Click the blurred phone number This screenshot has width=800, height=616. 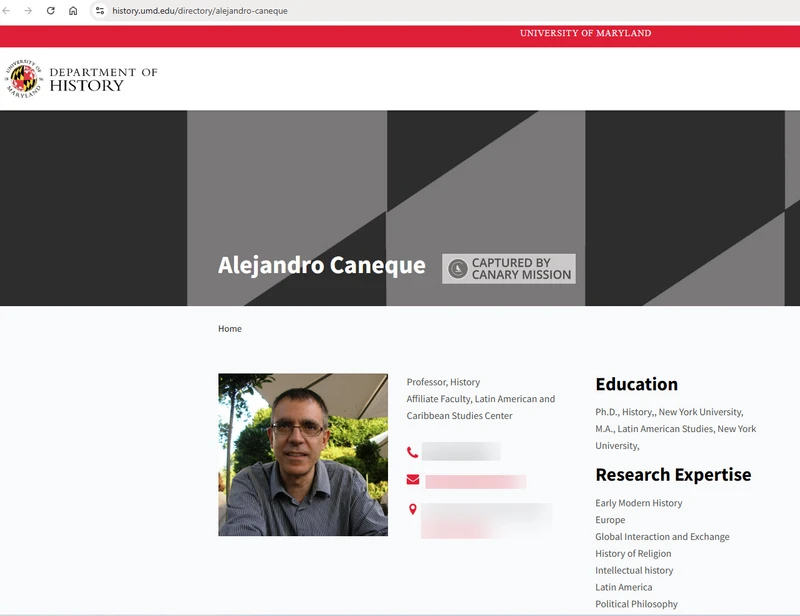pyautogui.click(x=461, y=452)
